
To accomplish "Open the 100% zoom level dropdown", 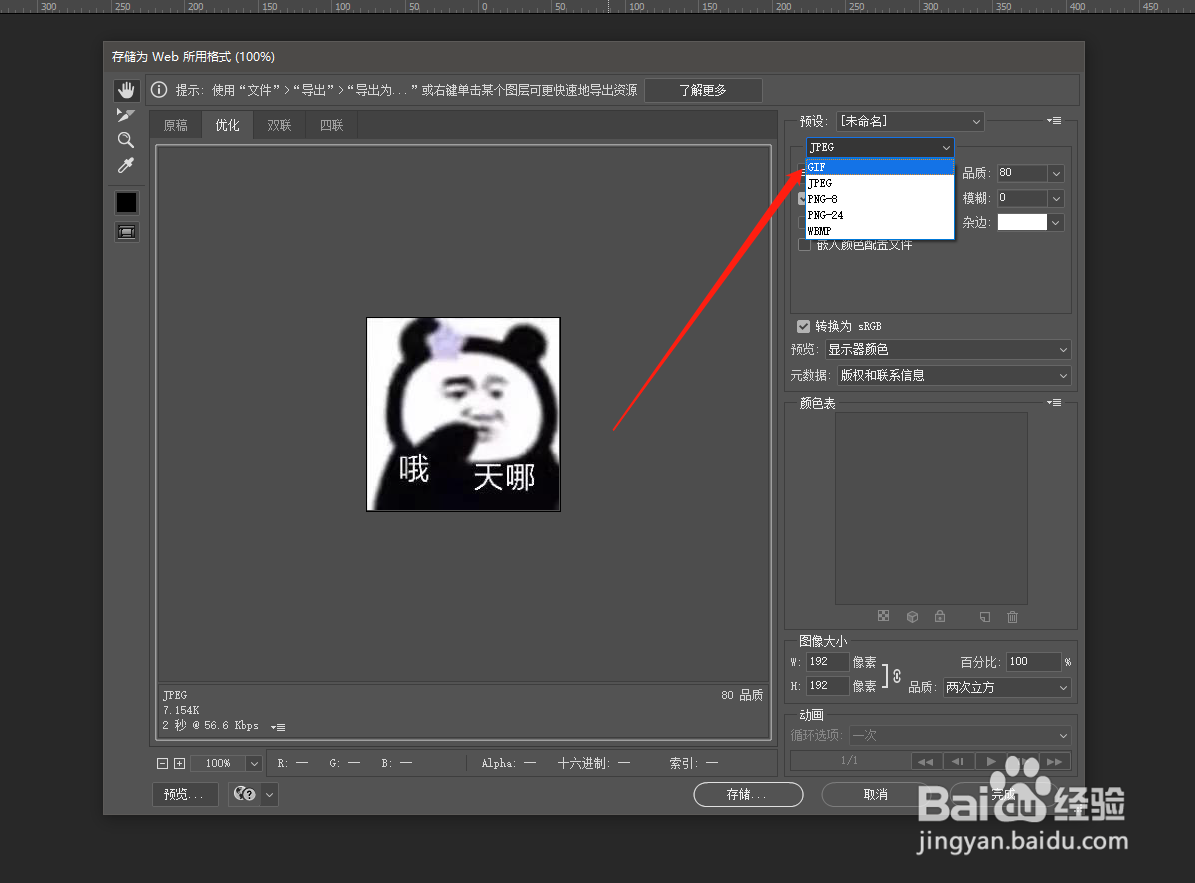I will pos(254,763).
